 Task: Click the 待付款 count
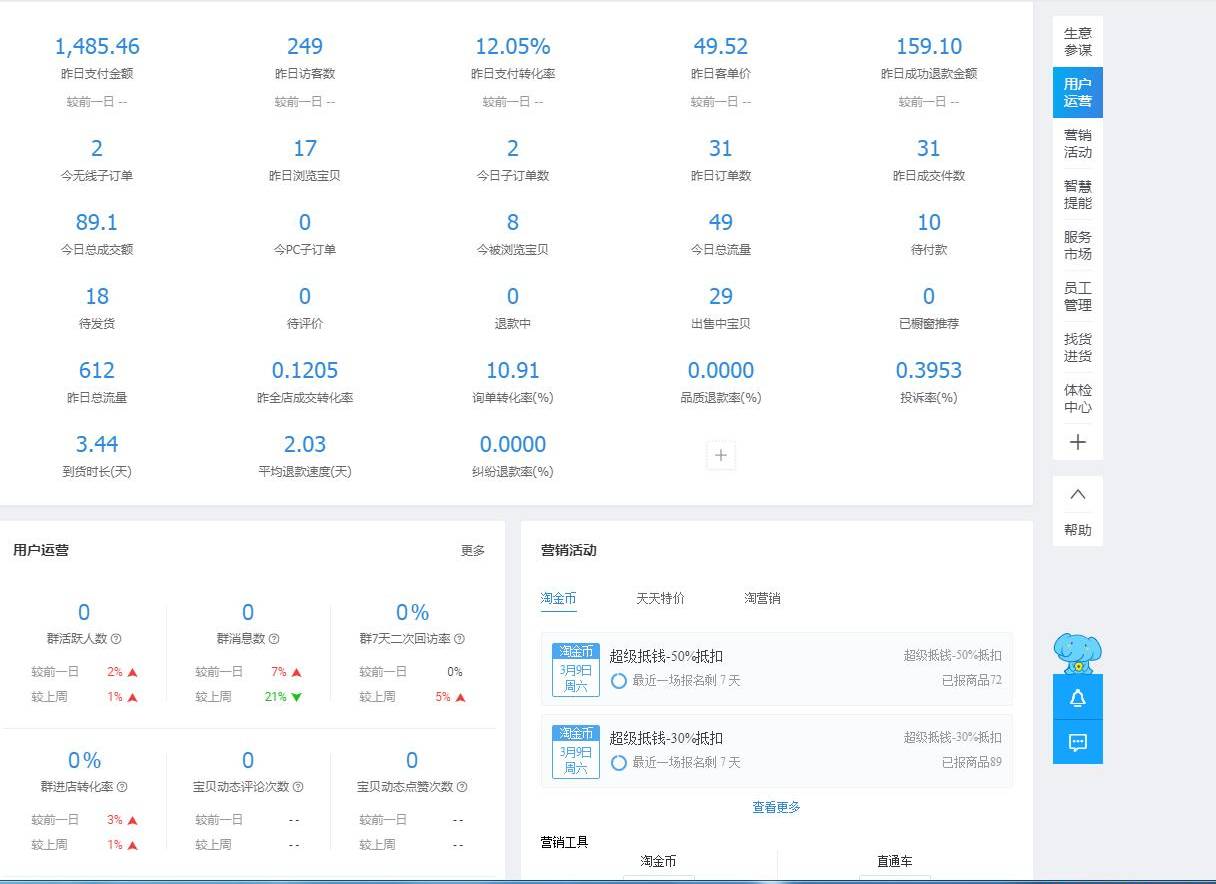tap(929, 222)
